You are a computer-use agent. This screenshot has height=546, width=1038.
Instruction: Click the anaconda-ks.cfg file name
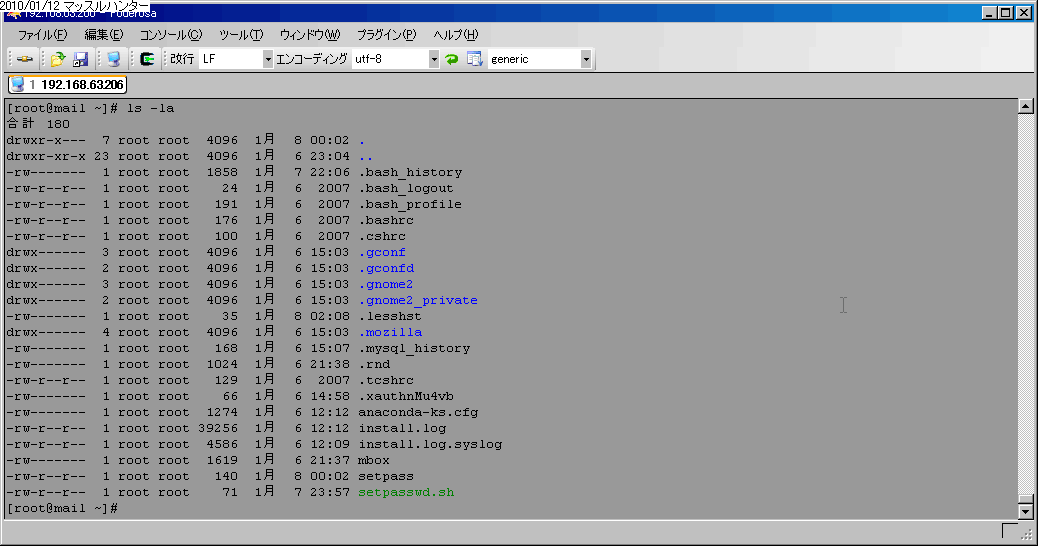[418, 412]
